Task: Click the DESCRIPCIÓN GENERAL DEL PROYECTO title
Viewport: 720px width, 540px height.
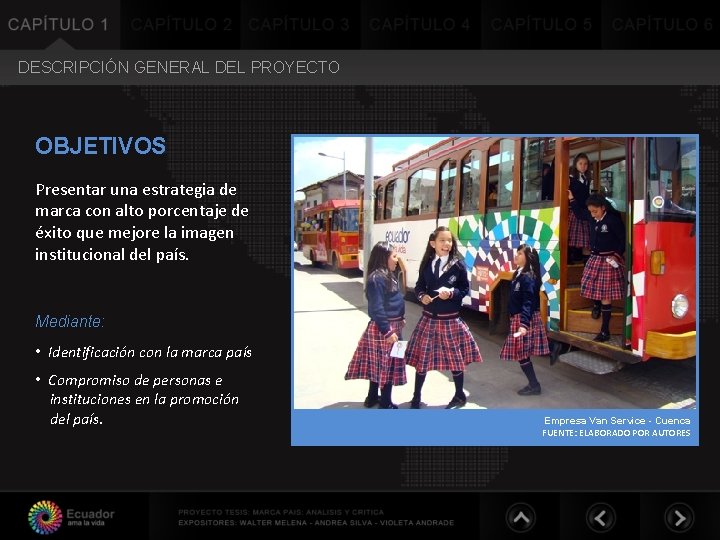Action: 179,68
